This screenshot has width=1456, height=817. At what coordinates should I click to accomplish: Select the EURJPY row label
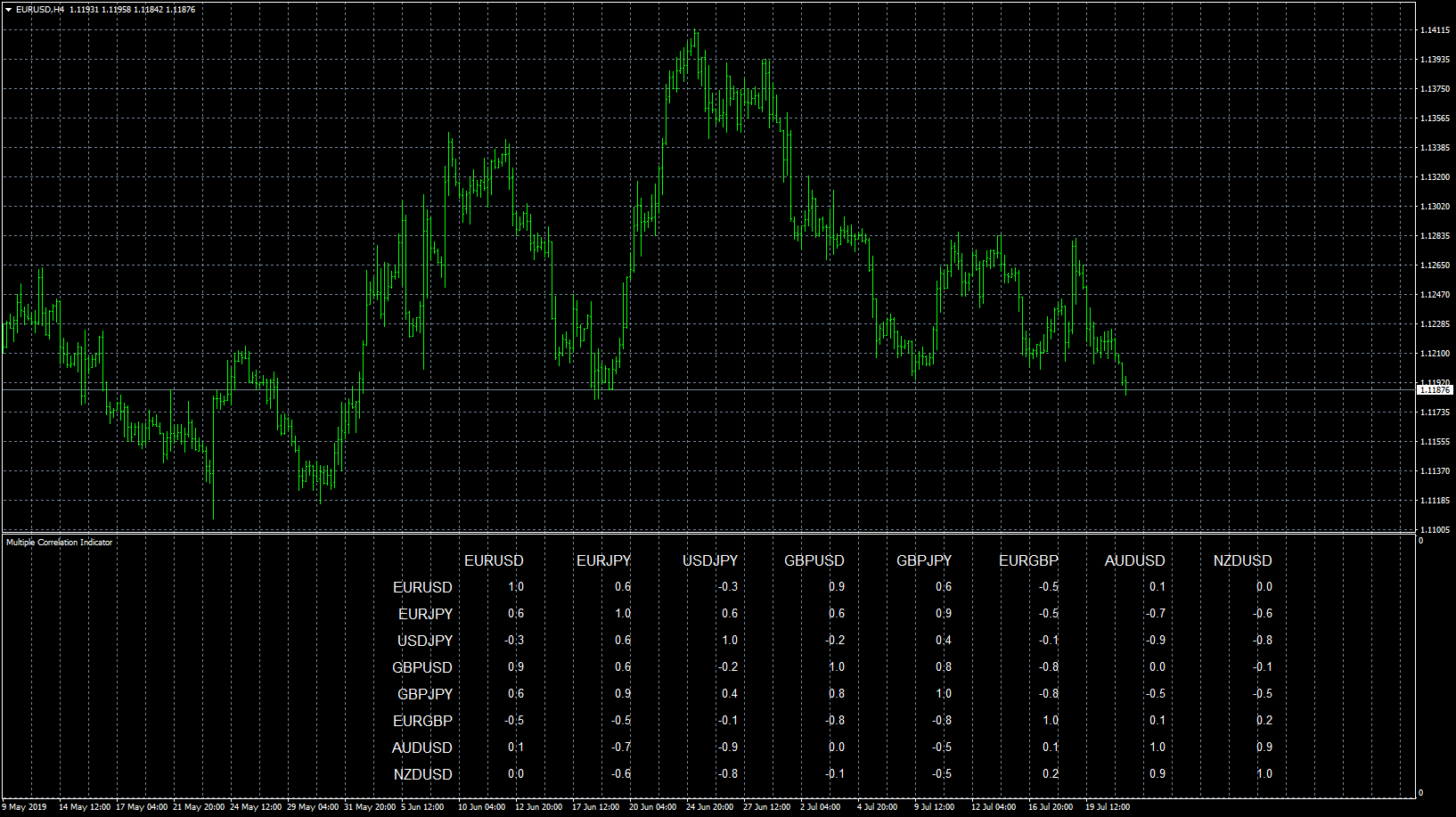pyautogui.click(x=426, y=614)
